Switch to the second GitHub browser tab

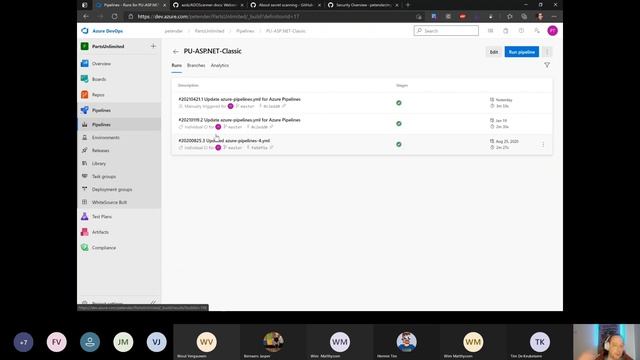(x=207, y=5)
